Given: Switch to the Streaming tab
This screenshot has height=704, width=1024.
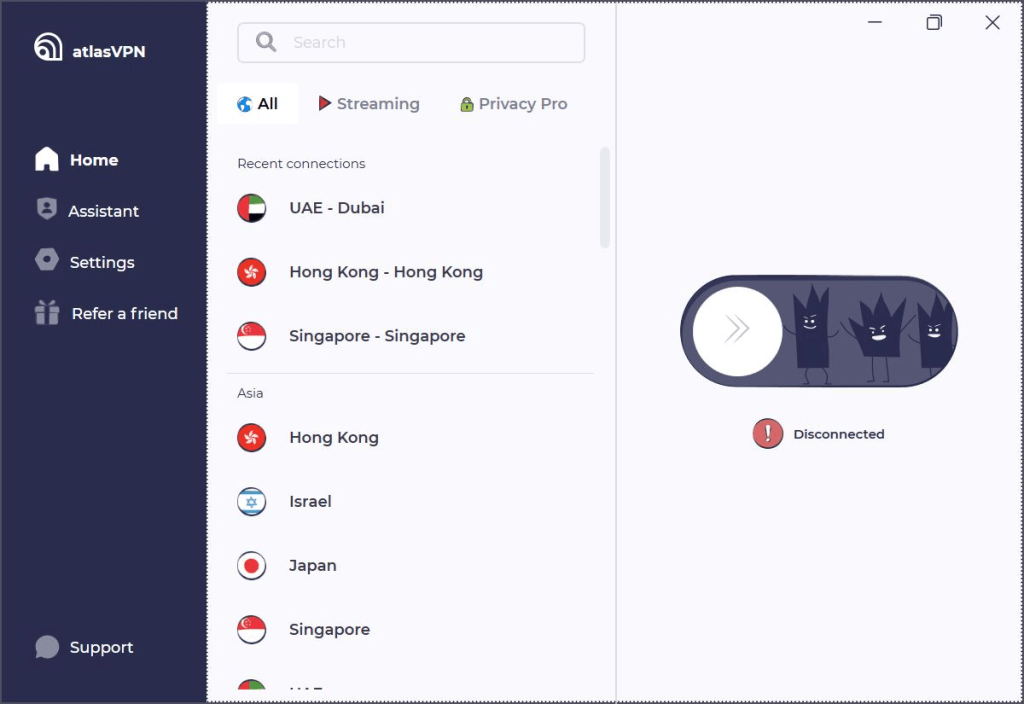Looking at the screenshot, I should (369, 104).
